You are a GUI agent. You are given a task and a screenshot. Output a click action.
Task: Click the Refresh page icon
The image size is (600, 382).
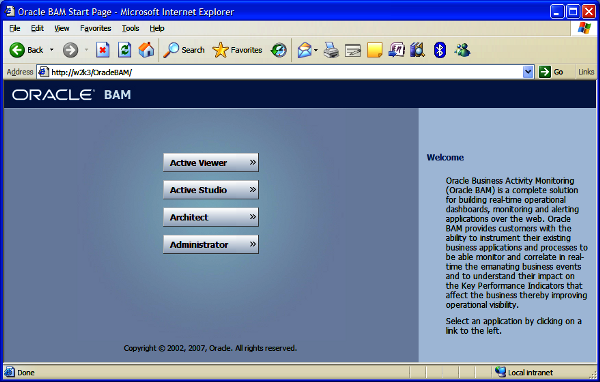(124, 50)
